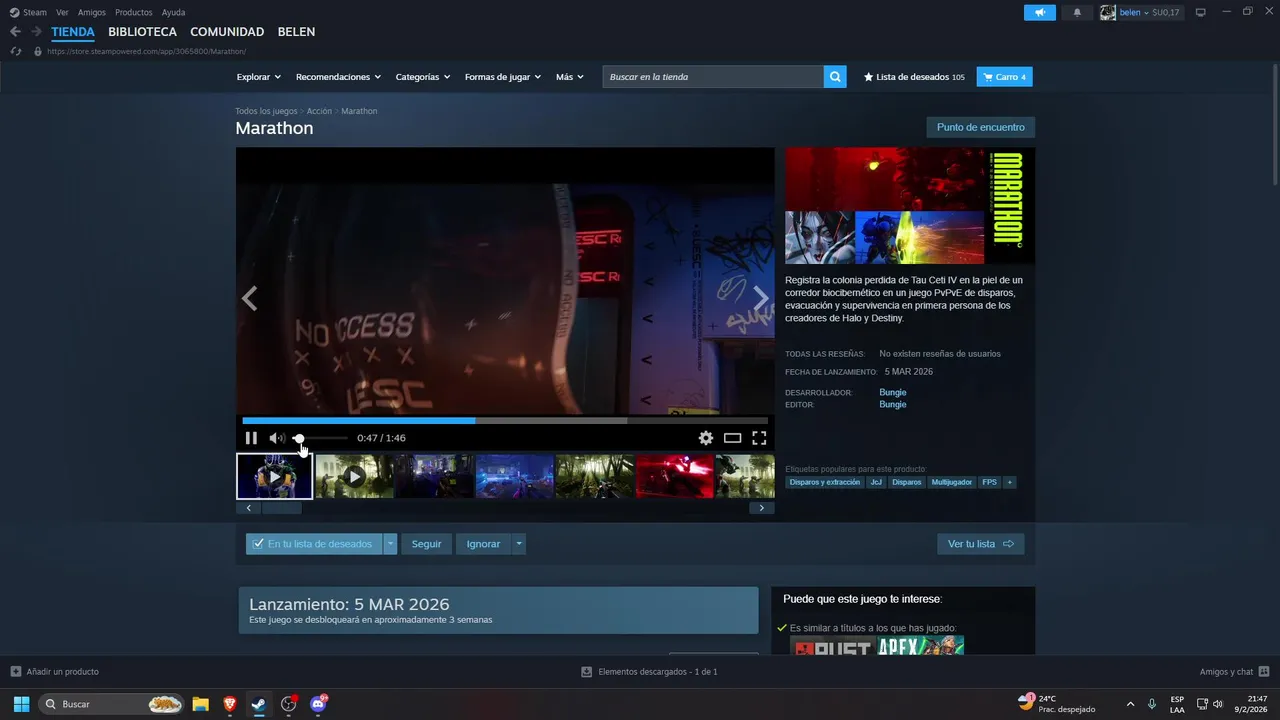
Task: Click the Punto de encuentro button
Action: coord(981,127)
